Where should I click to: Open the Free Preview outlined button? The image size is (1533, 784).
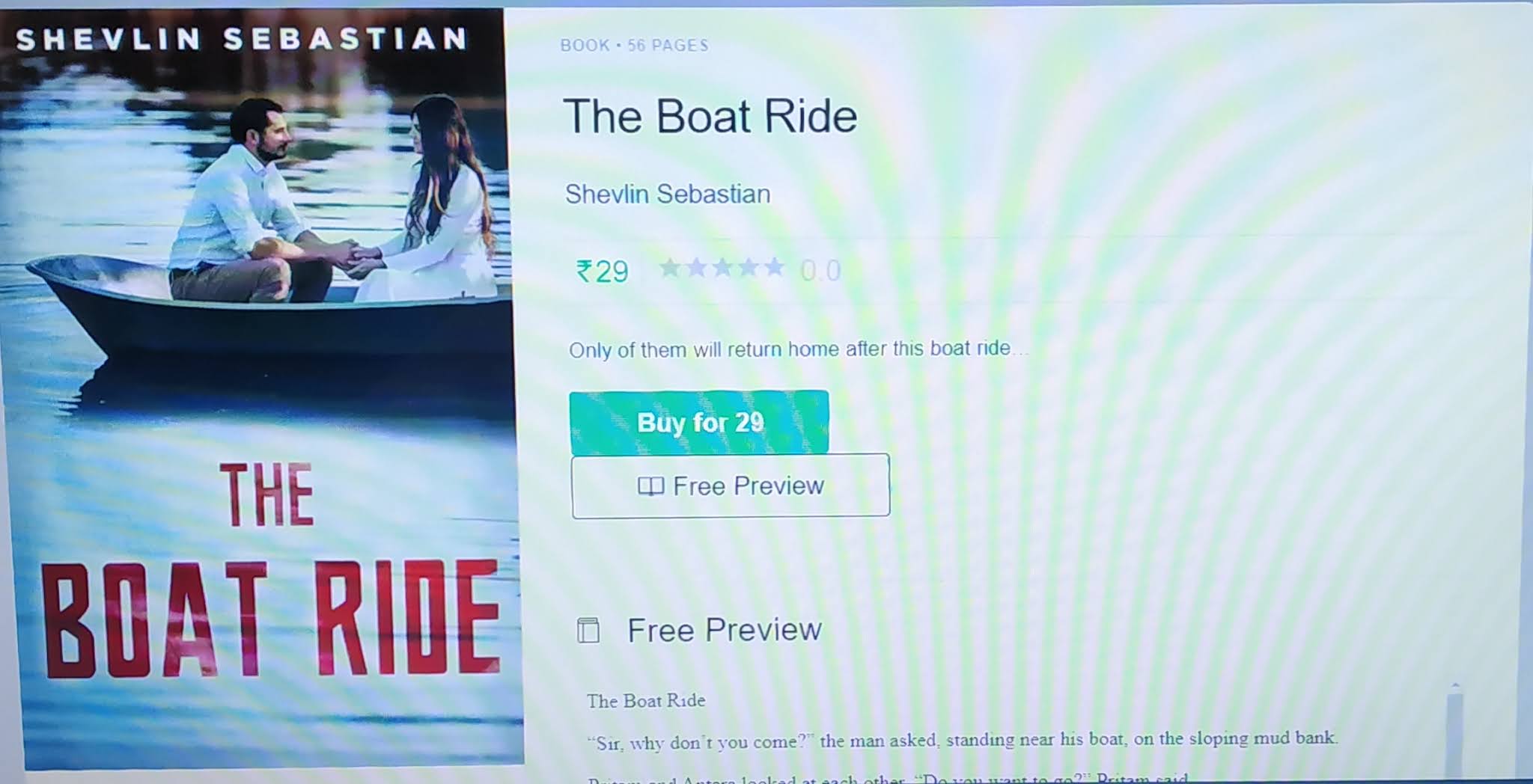tap(731, 486)
